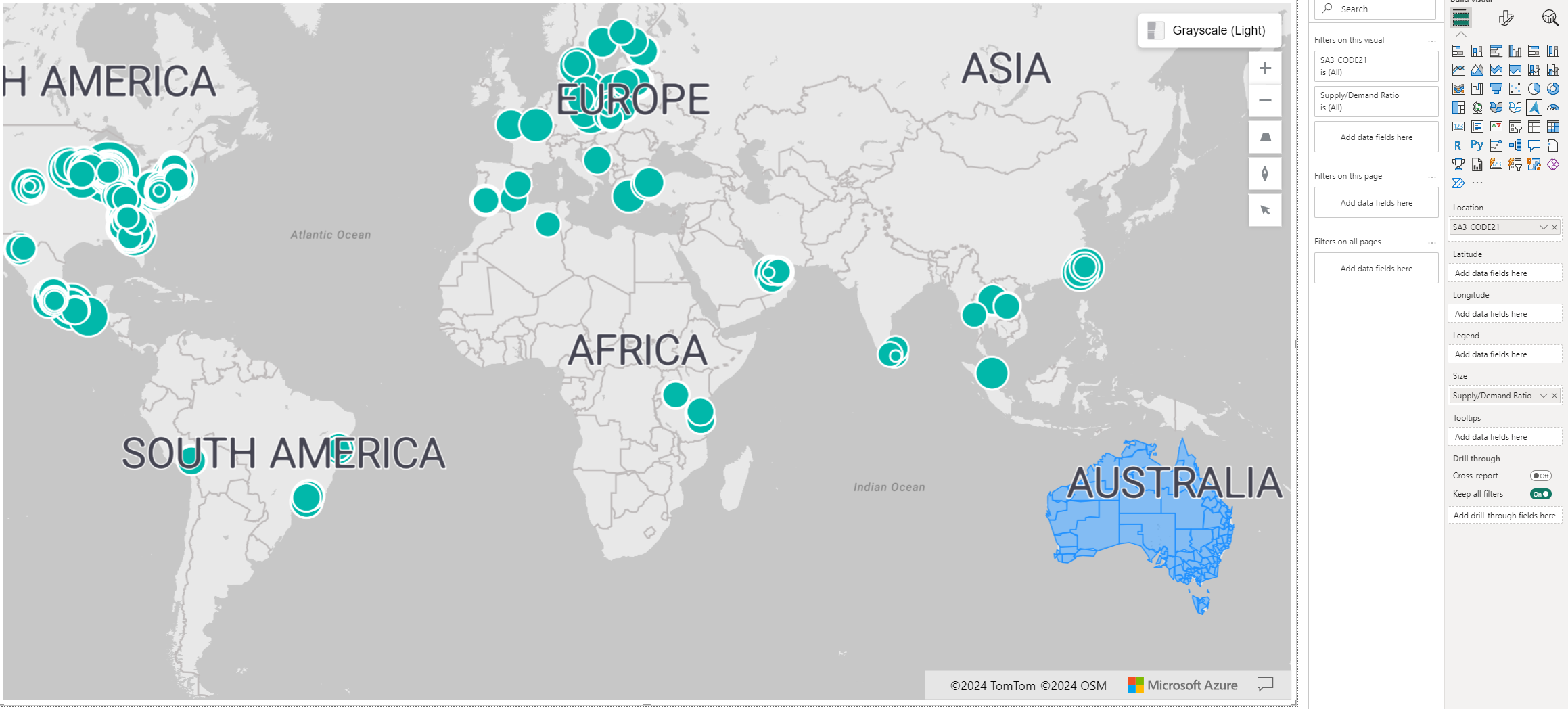The image size is (1568, 709).
Task: Click the map pitch control
Action: [x=1265, y=137]
